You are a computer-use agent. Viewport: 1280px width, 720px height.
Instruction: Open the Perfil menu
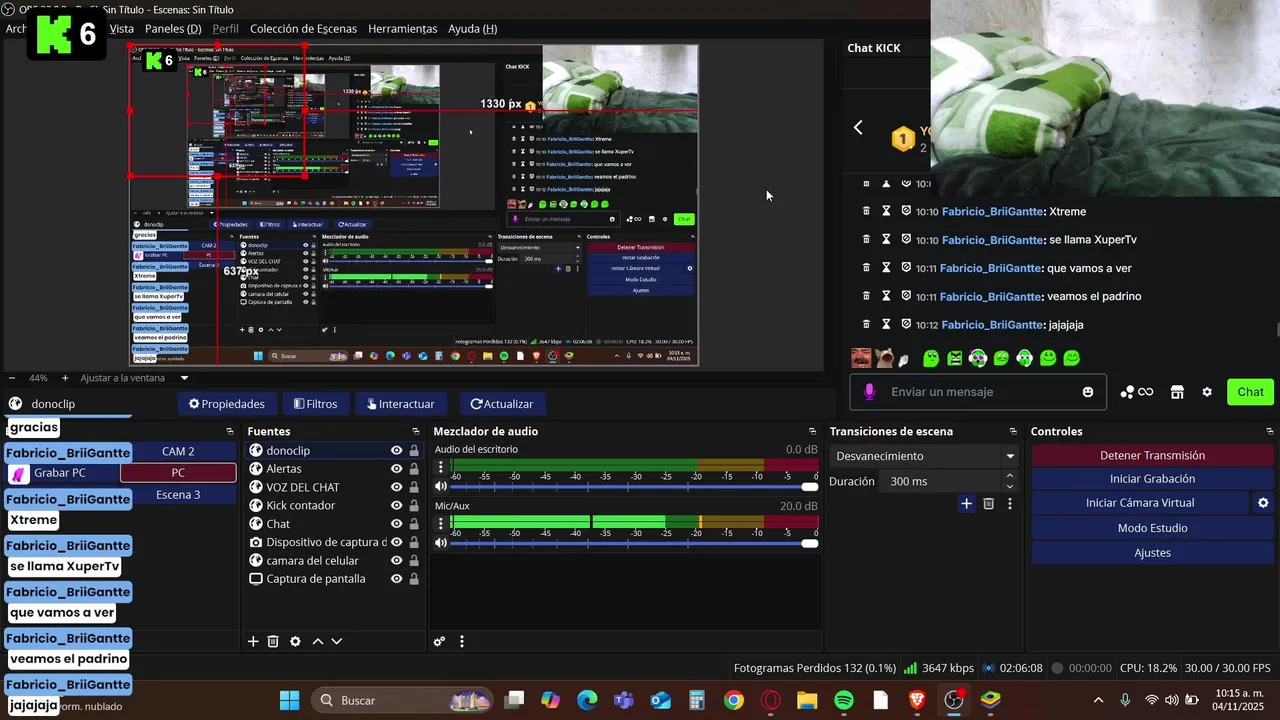coord(225,29)
